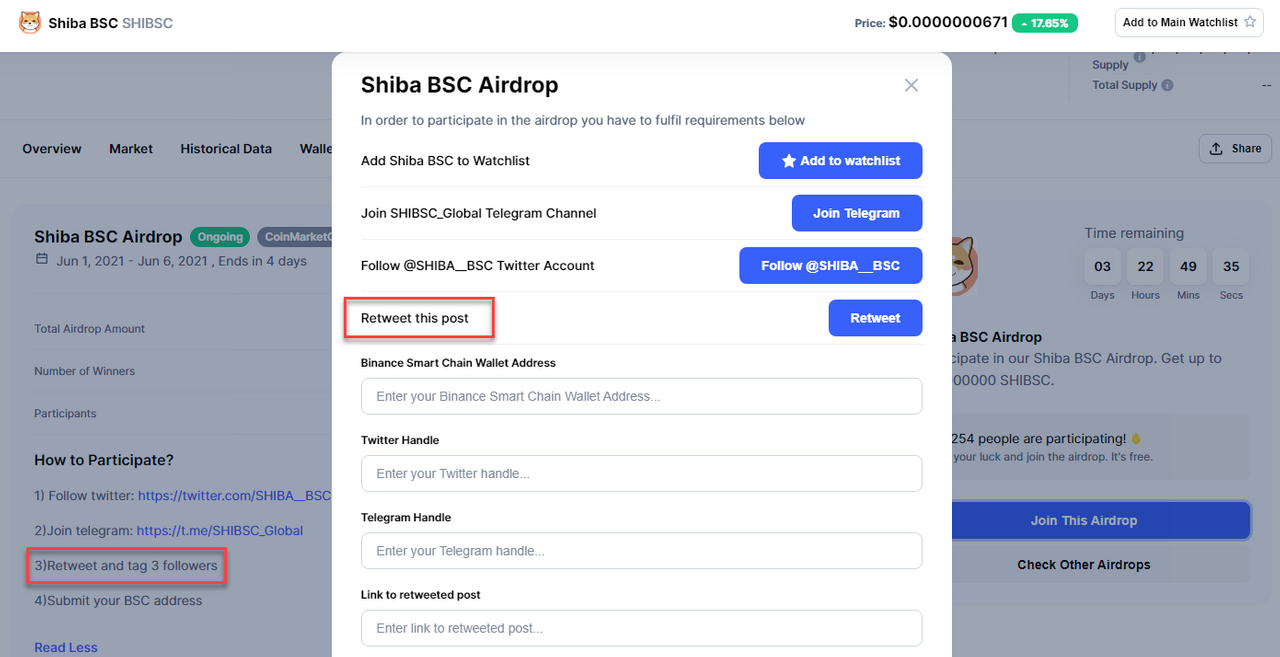Click the blue Retweet button
The image size is (1280, 657).
click(x=875, y=318)
